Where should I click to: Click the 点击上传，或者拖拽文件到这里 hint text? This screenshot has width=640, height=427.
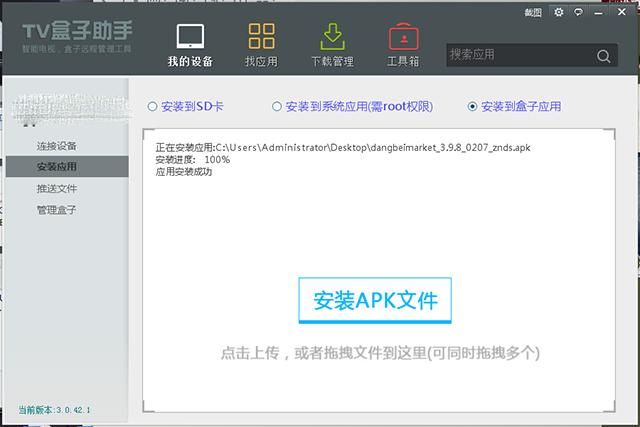coord(380,353)
